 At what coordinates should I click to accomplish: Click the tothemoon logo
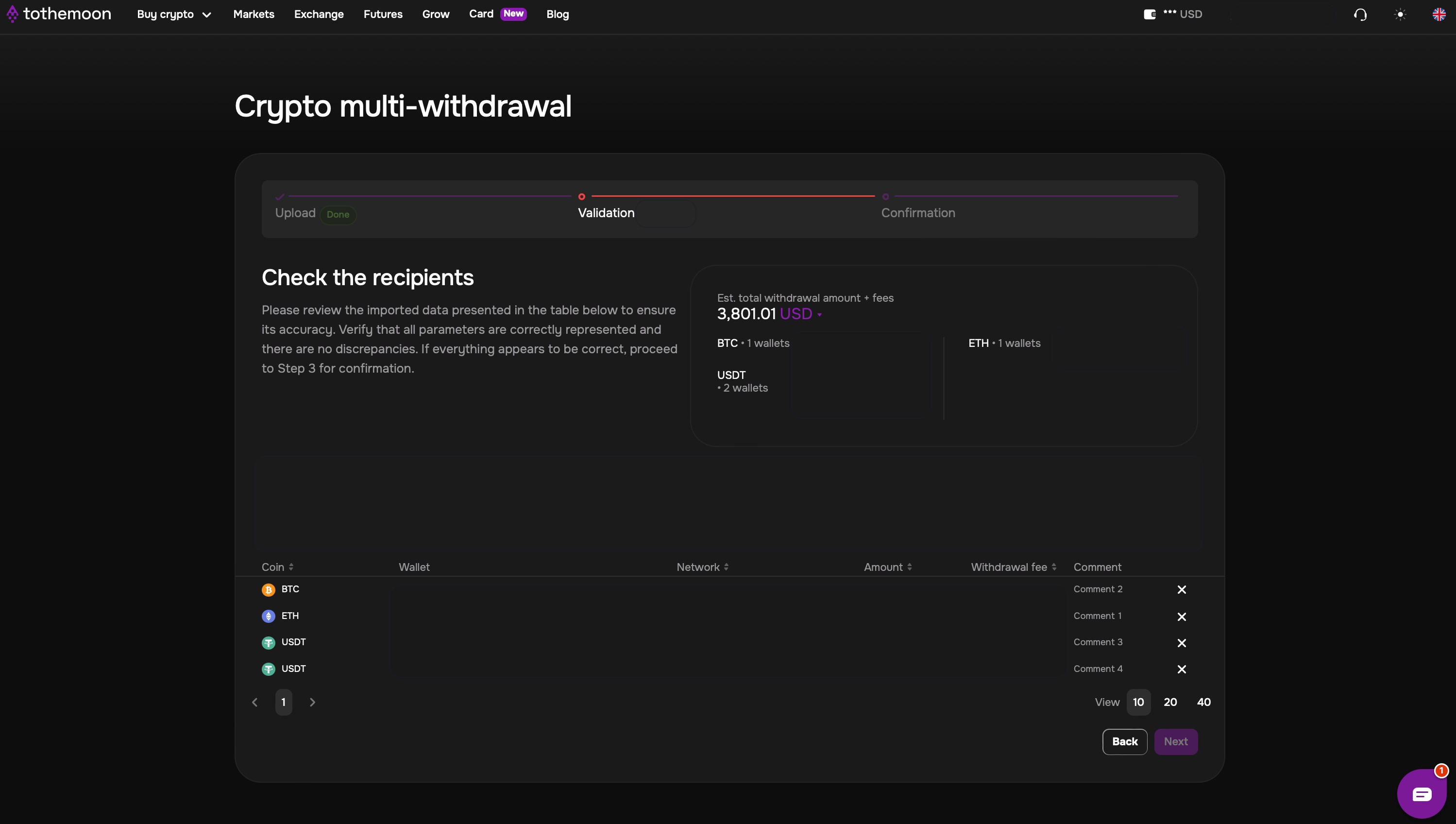point(59,14)
